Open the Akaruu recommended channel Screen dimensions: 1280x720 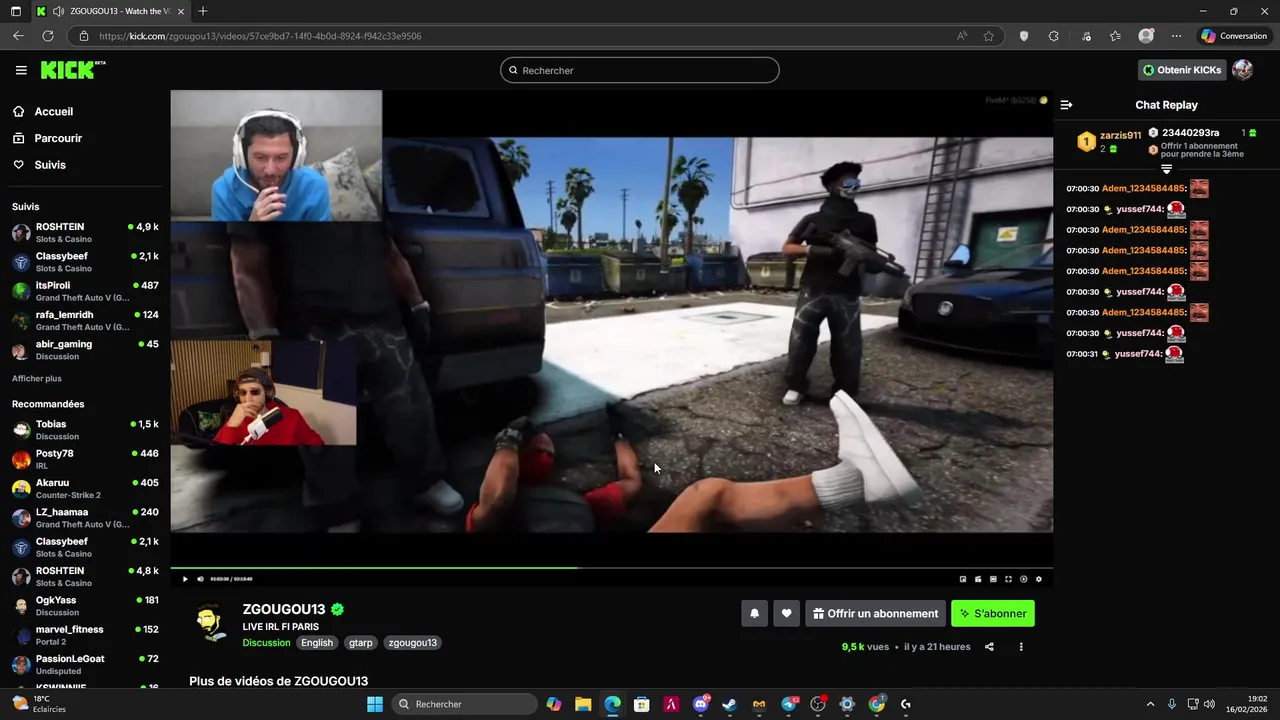(85, 488)
